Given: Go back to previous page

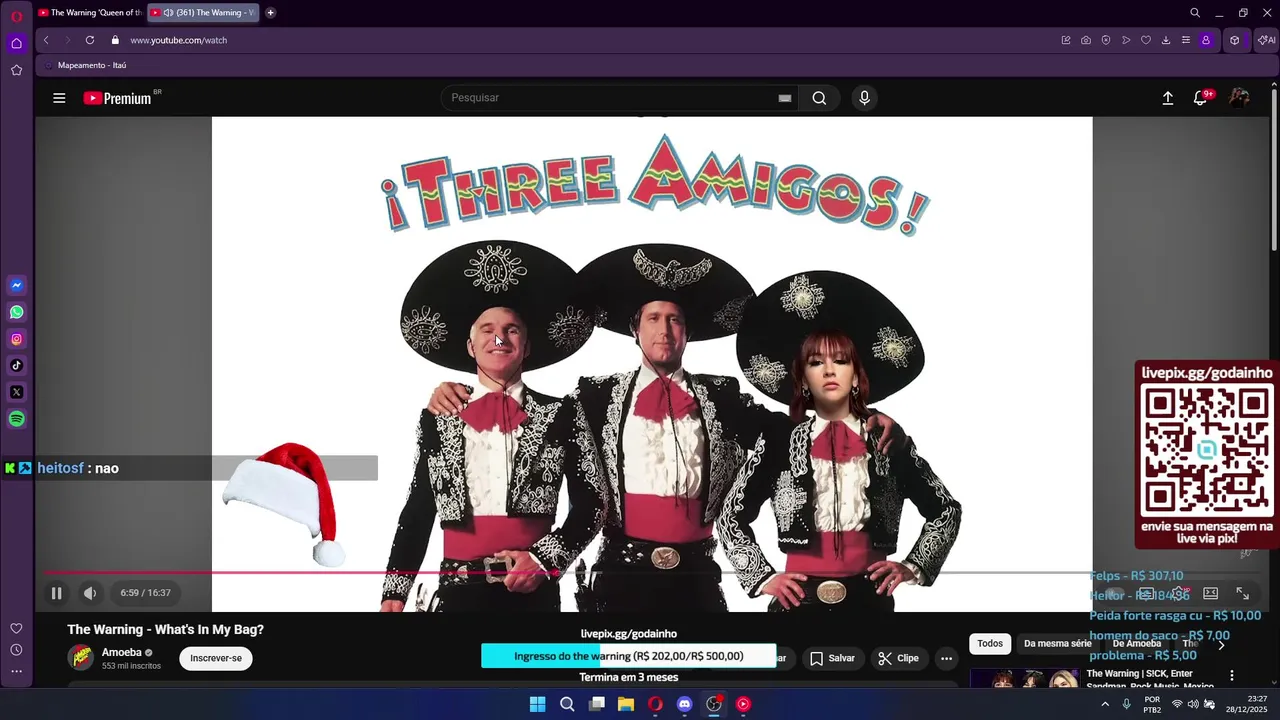Looking at the screenshot, I should click(46, 40).
